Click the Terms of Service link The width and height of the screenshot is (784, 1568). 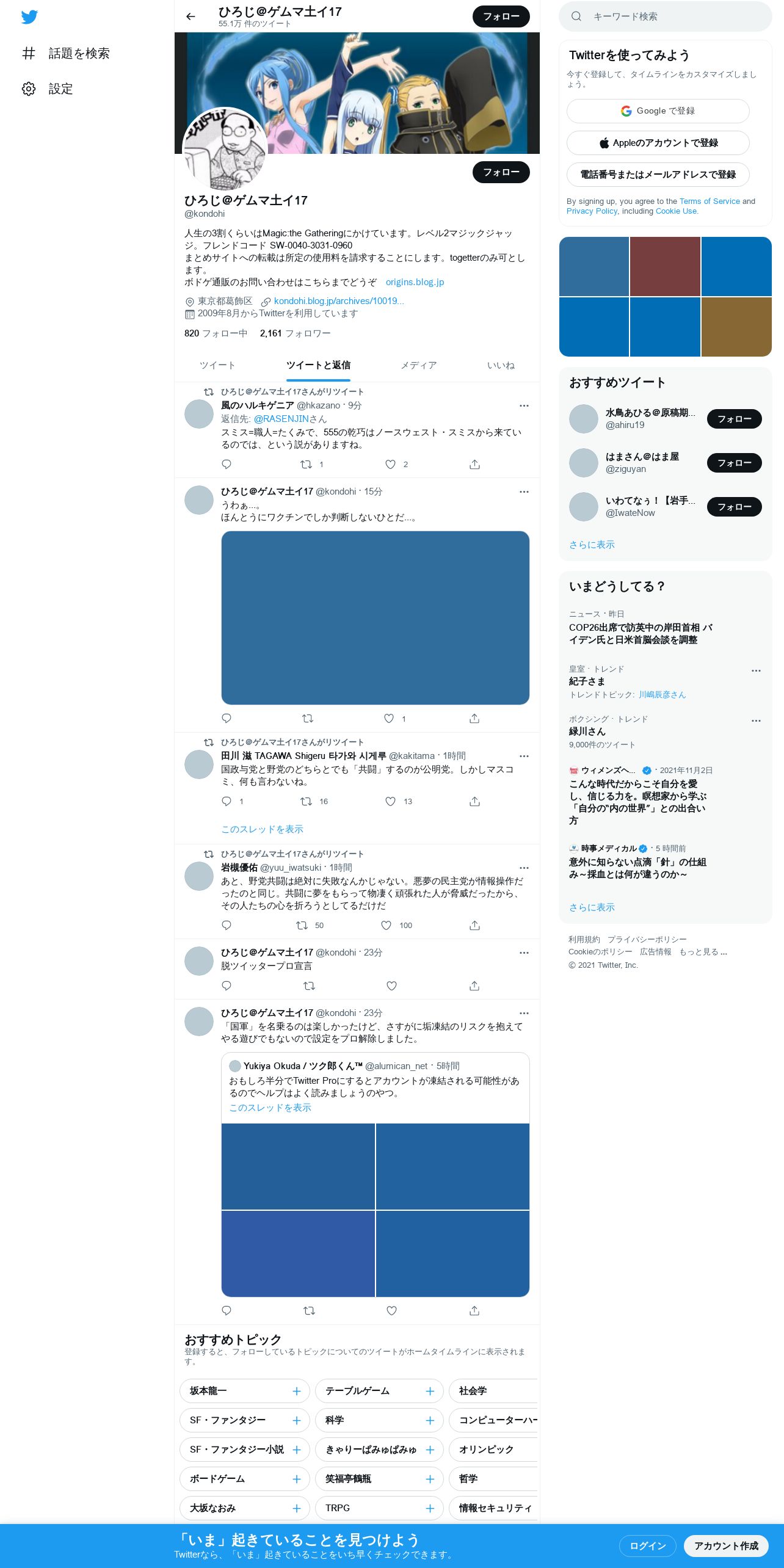tap(710, 201)
